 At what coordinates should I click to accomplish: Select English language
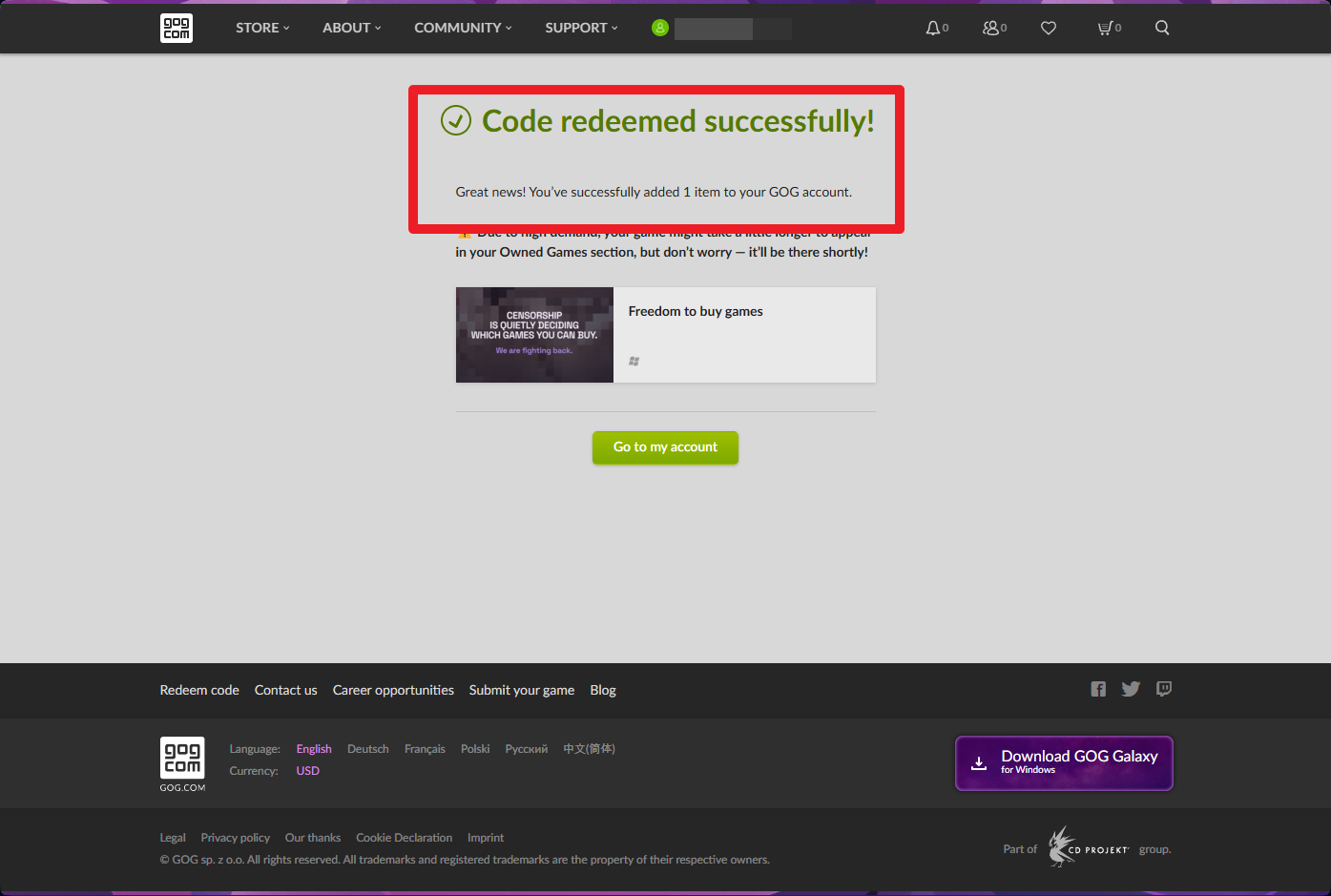[314, 749]
